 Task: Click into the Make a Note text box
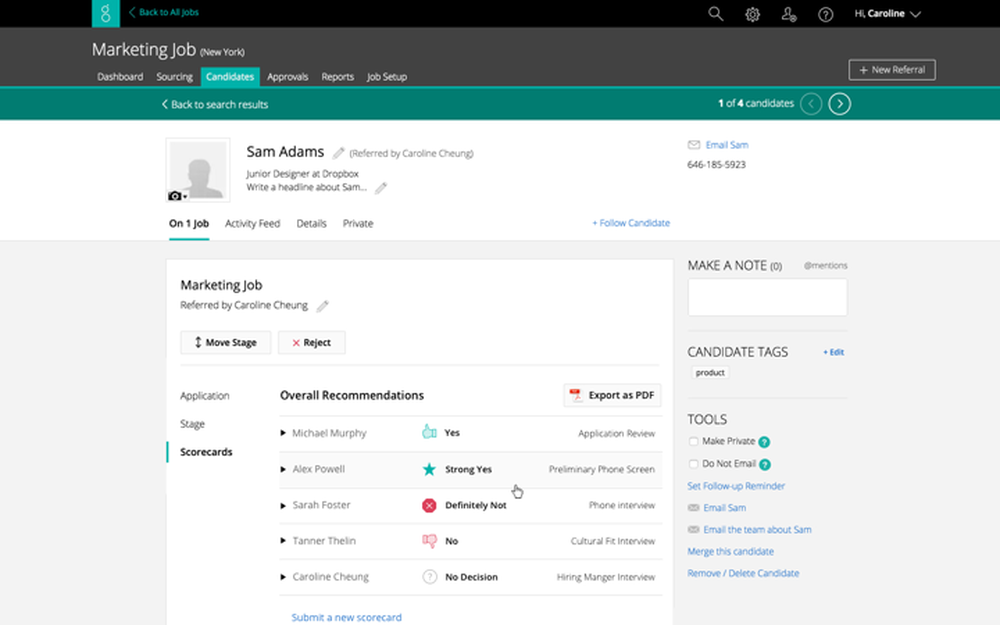767,297
